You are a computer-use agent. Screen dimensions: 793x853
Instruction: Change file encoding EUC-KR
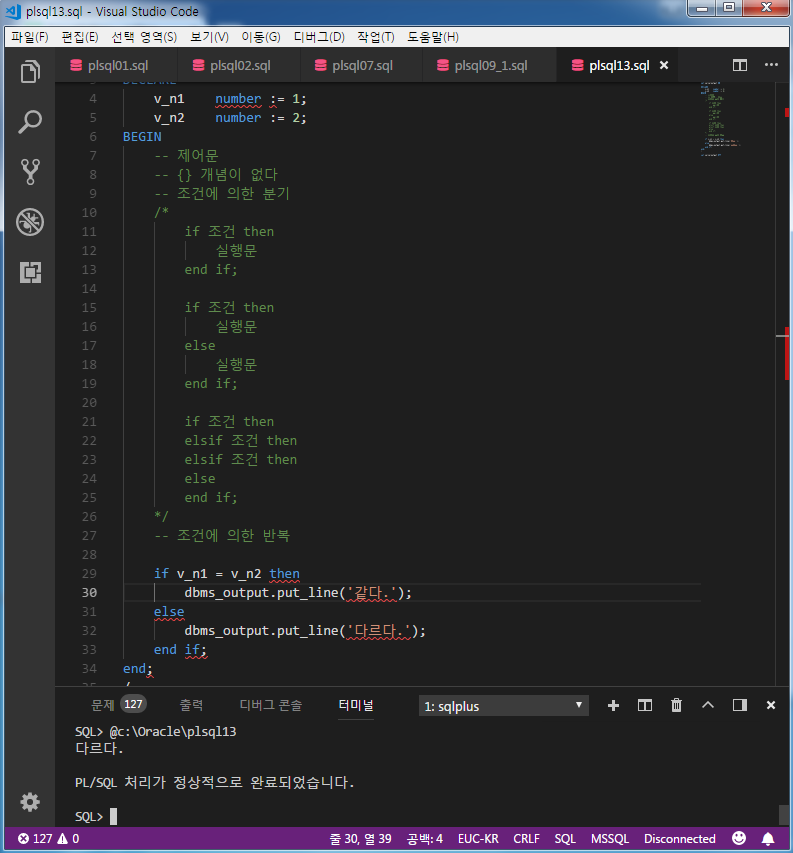(x=478, y=839)
